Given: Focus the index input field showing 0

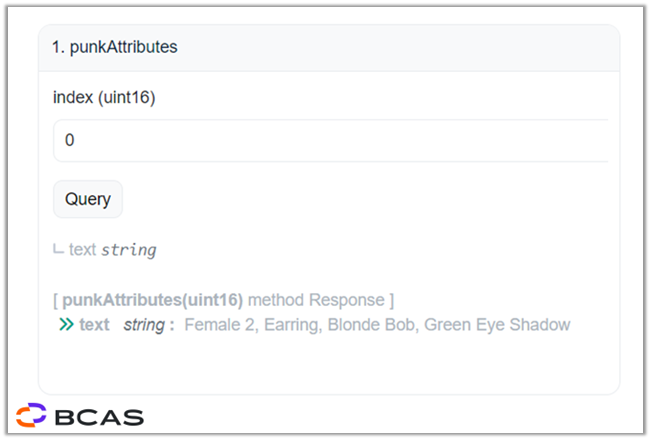Looking at the screenshot, I should point(331,140).
